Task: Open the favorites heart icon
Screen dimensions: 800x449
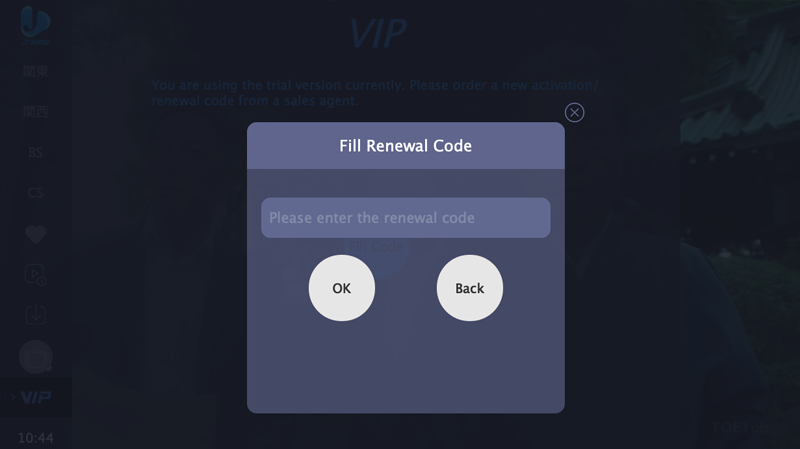Action: coord(35,234)
